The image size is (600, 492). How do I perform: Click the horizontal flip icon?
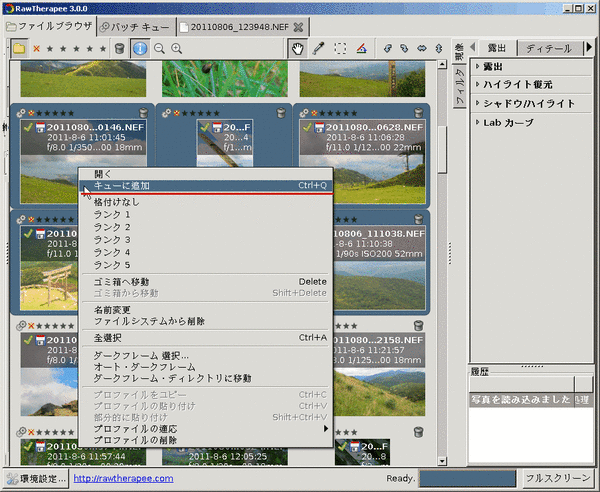[422, 48]
